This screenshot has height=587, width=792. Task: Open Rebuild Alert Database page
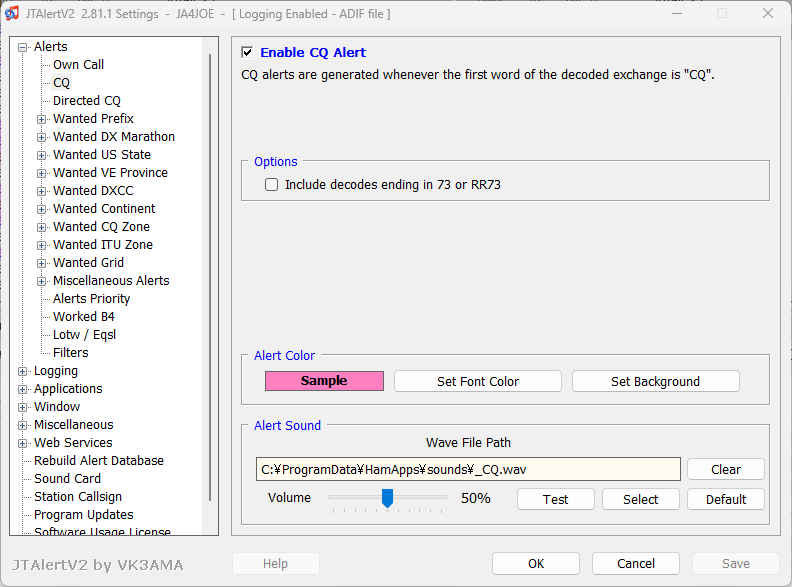click(x=99, y=461)
